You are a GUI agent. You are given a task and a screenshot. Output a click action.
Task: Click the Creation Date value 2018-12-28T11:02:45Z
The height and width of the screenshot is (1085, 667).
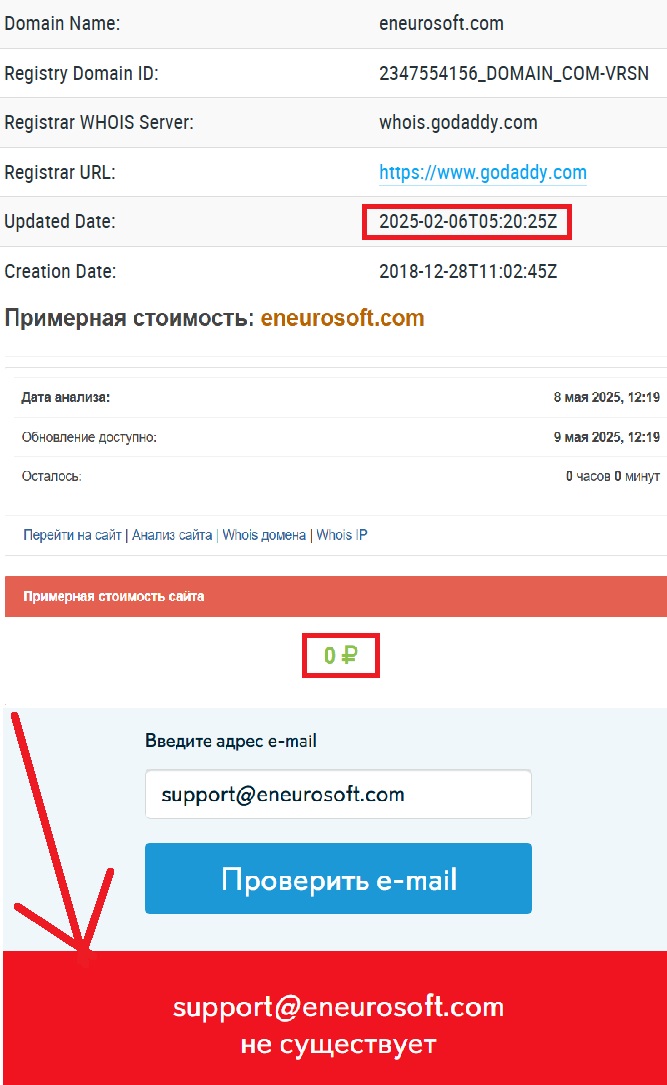(x=468, y=271)
